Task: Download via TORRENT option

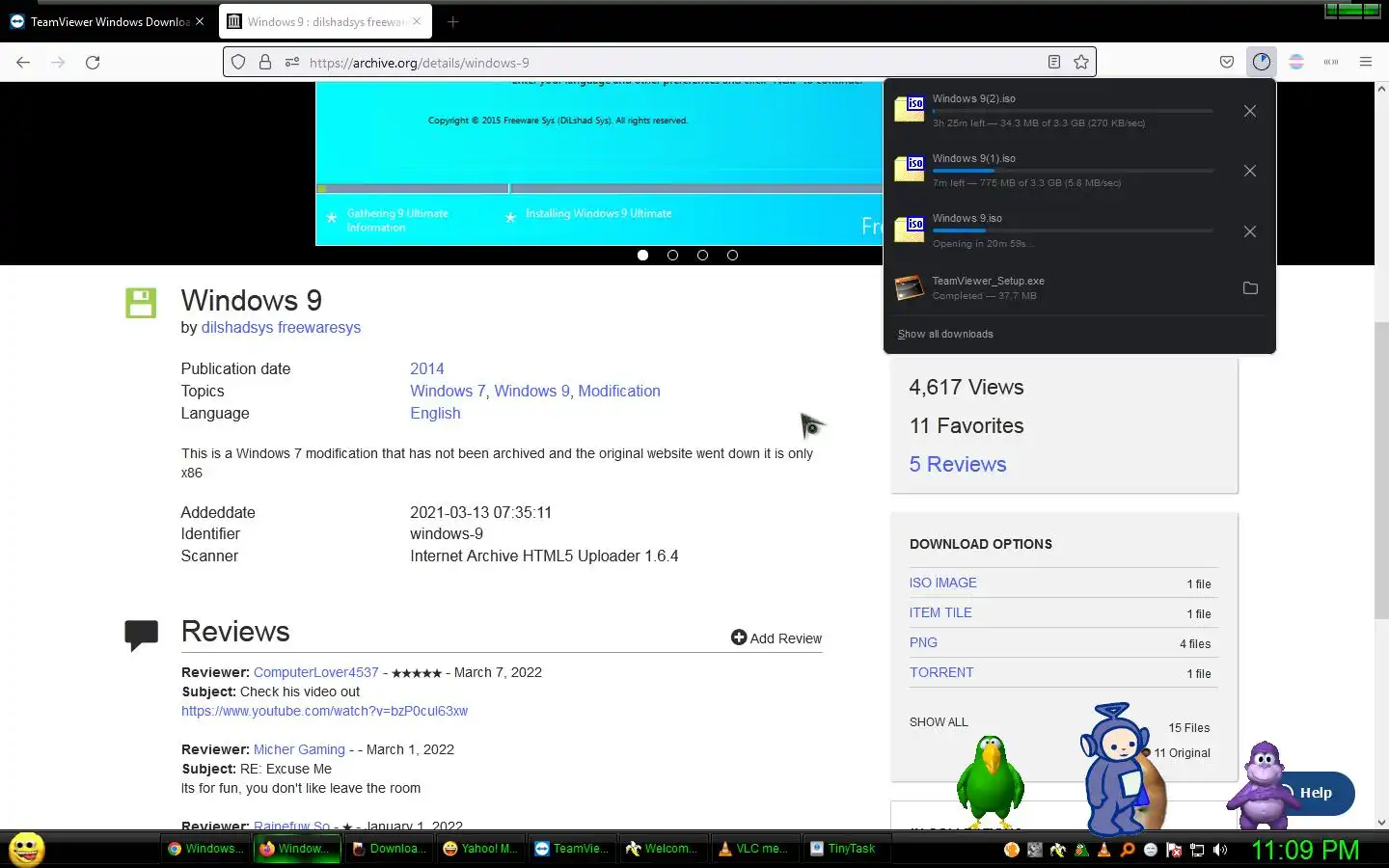Action: tap(941, 672)
